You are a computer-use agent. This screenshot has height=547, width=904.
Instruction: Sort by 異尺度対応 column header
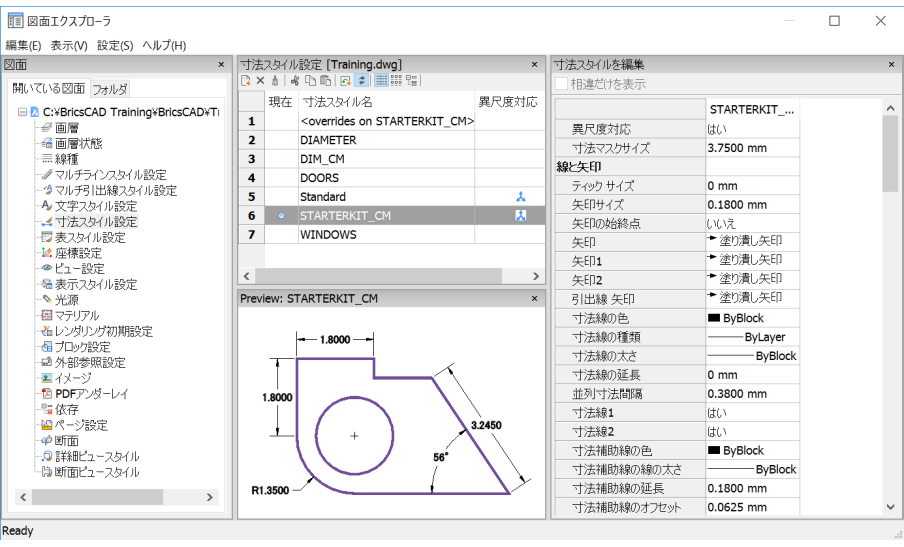510,101
